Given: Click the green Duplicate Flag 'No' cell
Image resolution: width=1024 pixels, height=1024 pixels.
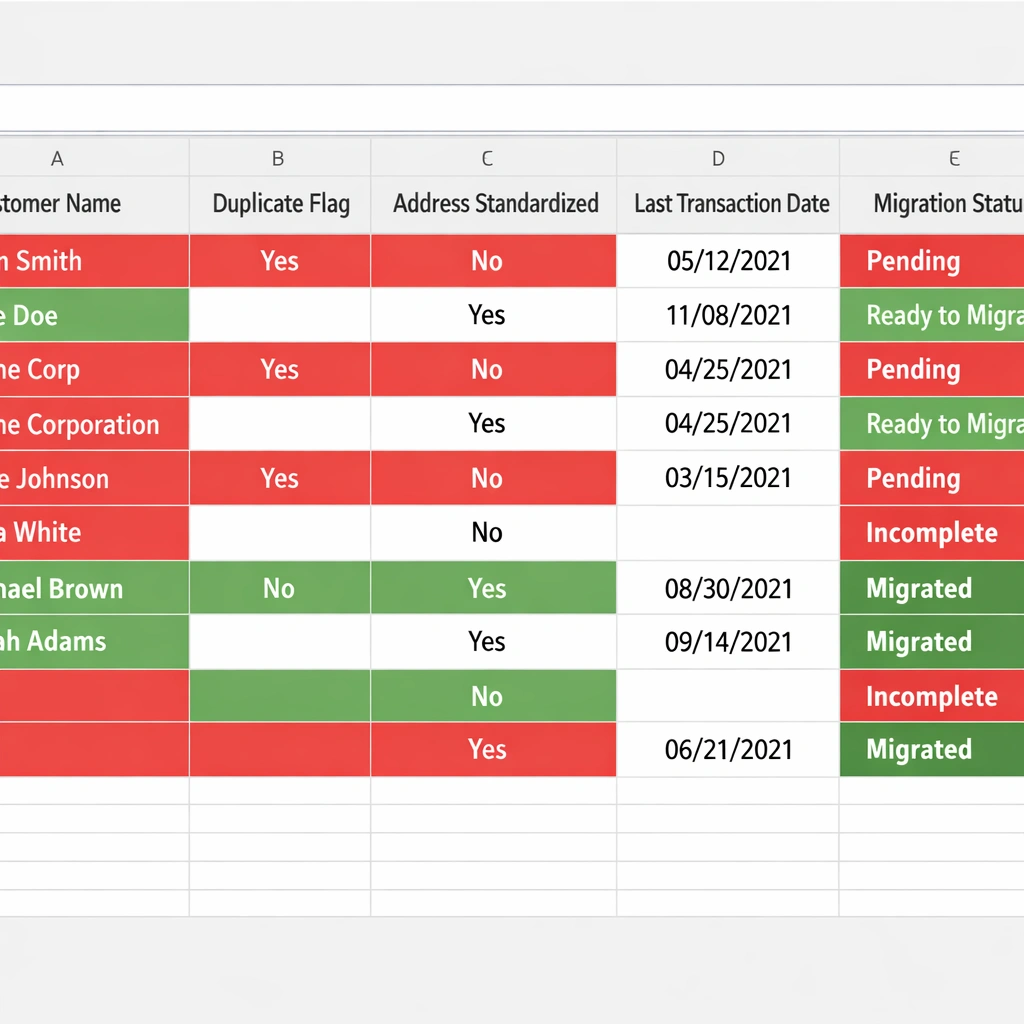Looking at the screenshot, I should coord(280,588).
